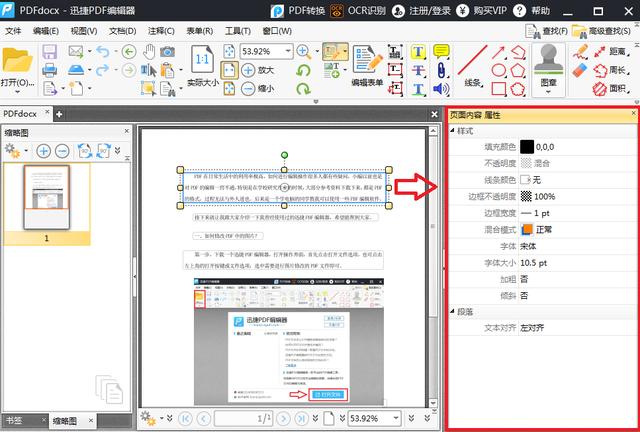Click the highlight text T tool

(x=418, y=52)
